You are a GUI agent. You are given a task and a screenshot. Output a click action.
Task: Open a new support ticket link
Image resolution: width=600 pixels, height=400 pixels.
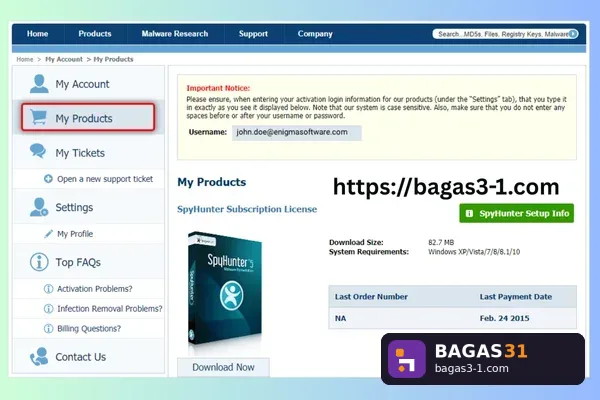coord(105,179)
